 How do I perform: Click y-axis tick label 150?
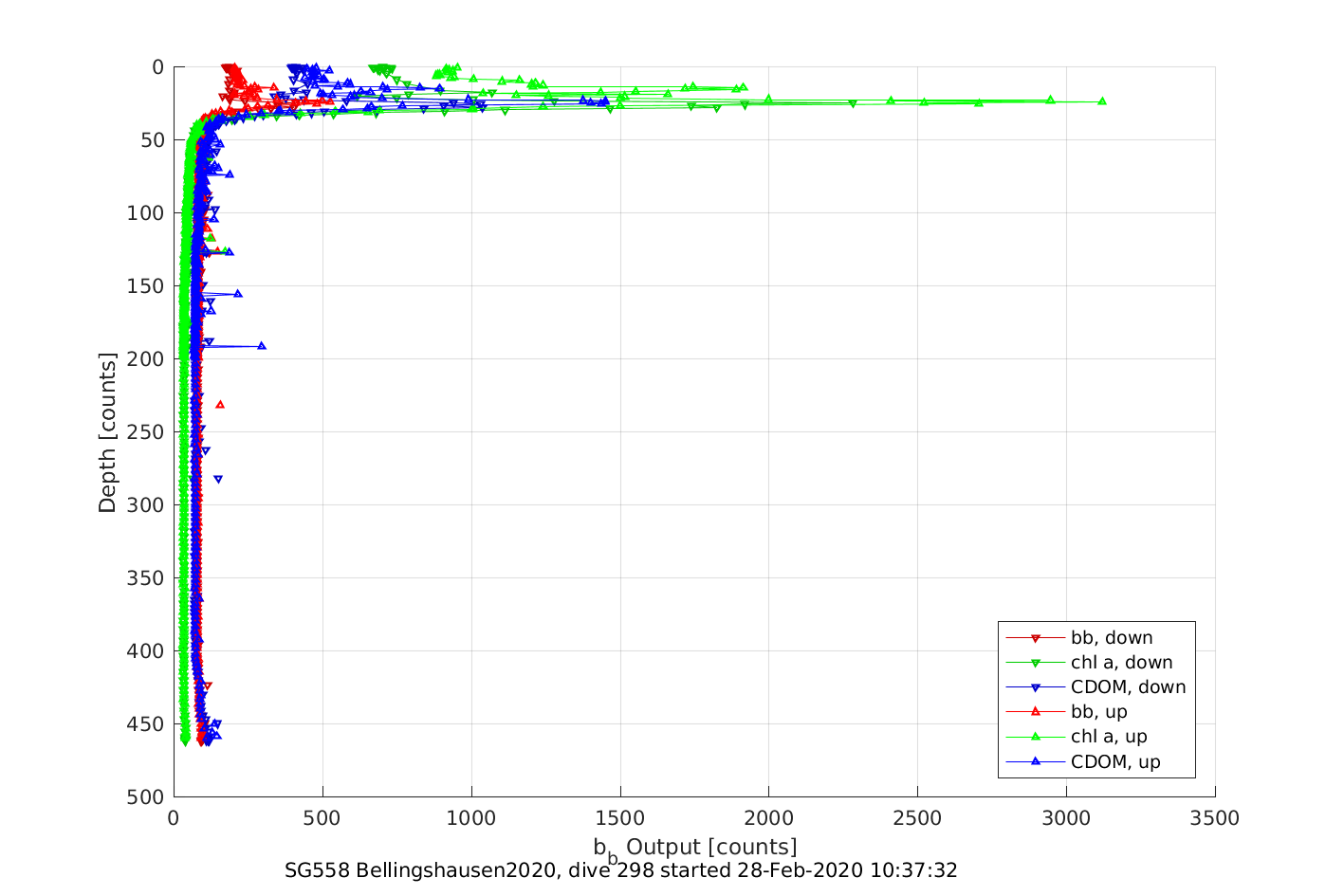tap(146, 286)
